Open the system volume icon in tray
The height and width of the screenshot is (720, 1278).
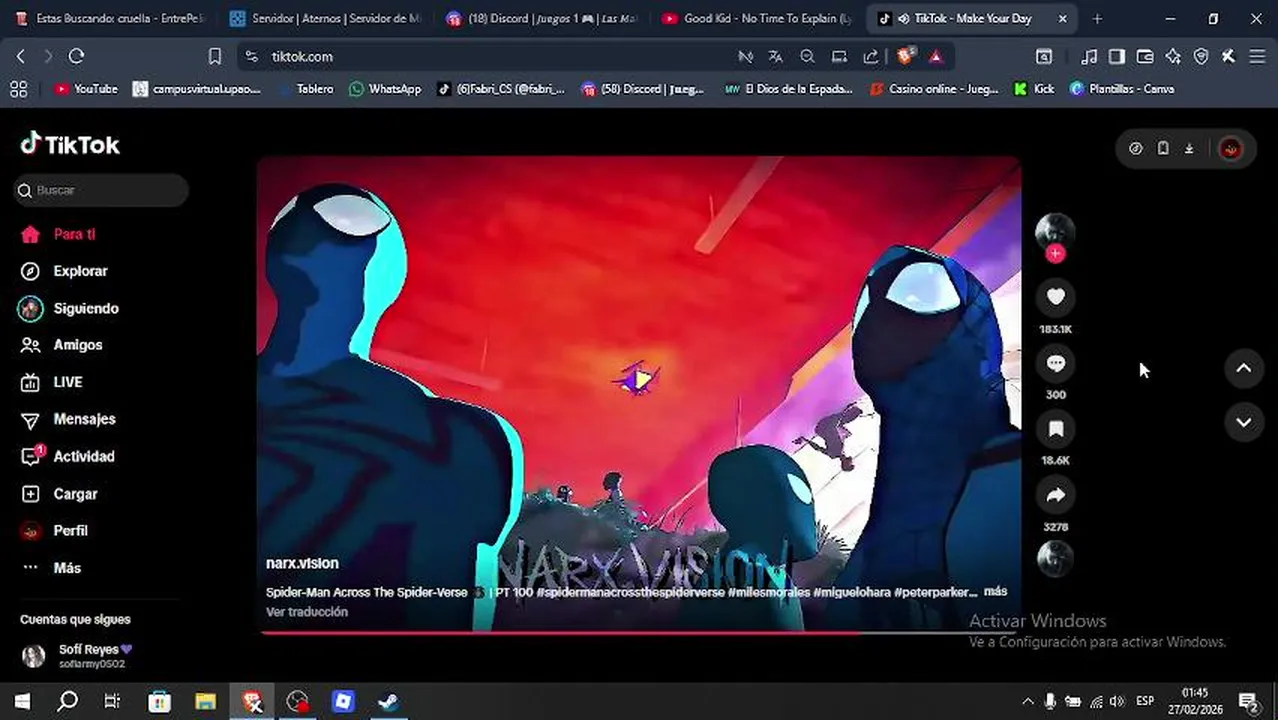pyautogui.click(x=1116, y=702)
